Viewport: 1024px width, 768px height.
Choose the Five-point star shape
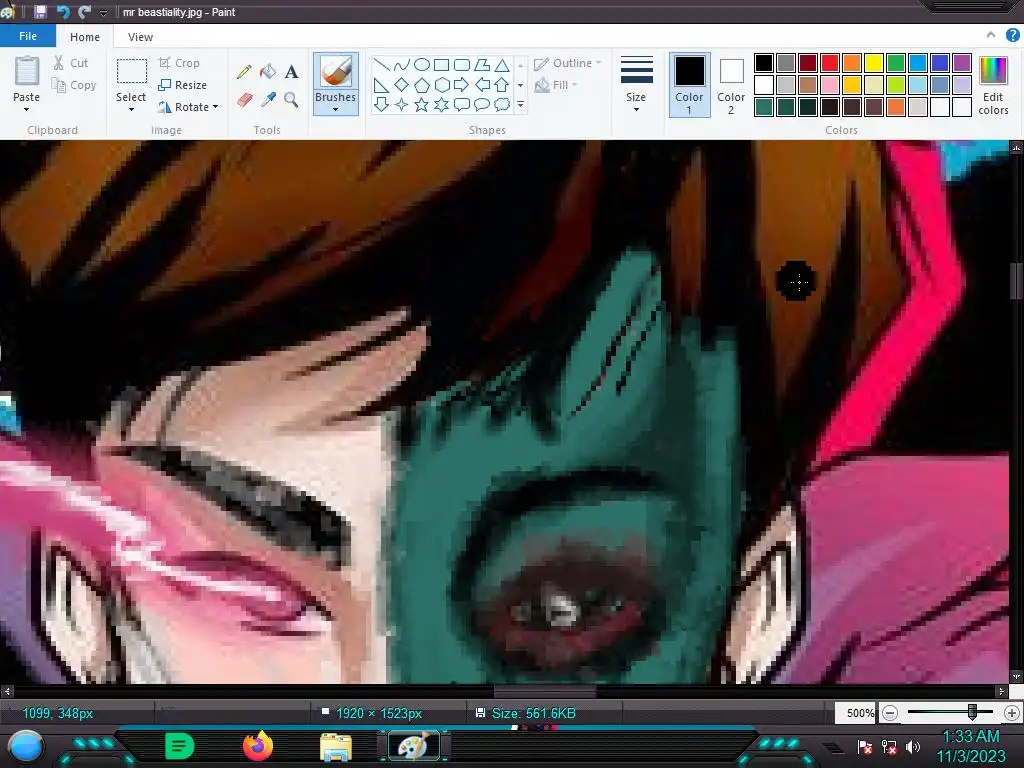click(422, 104)
